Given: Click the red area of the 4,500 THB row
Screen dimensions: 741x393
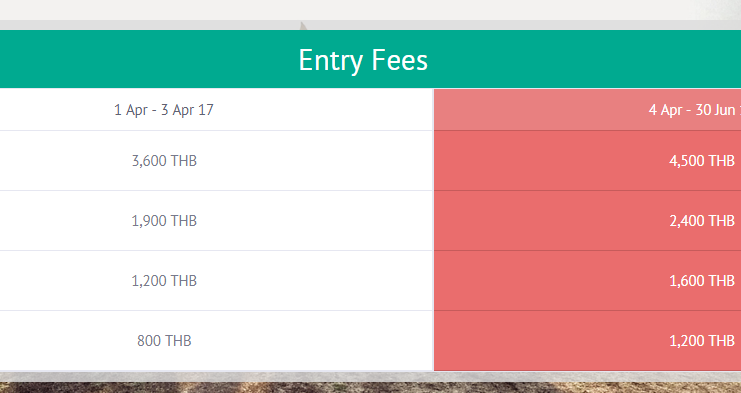Looking at the screenshot, I should tap(543, 161).
